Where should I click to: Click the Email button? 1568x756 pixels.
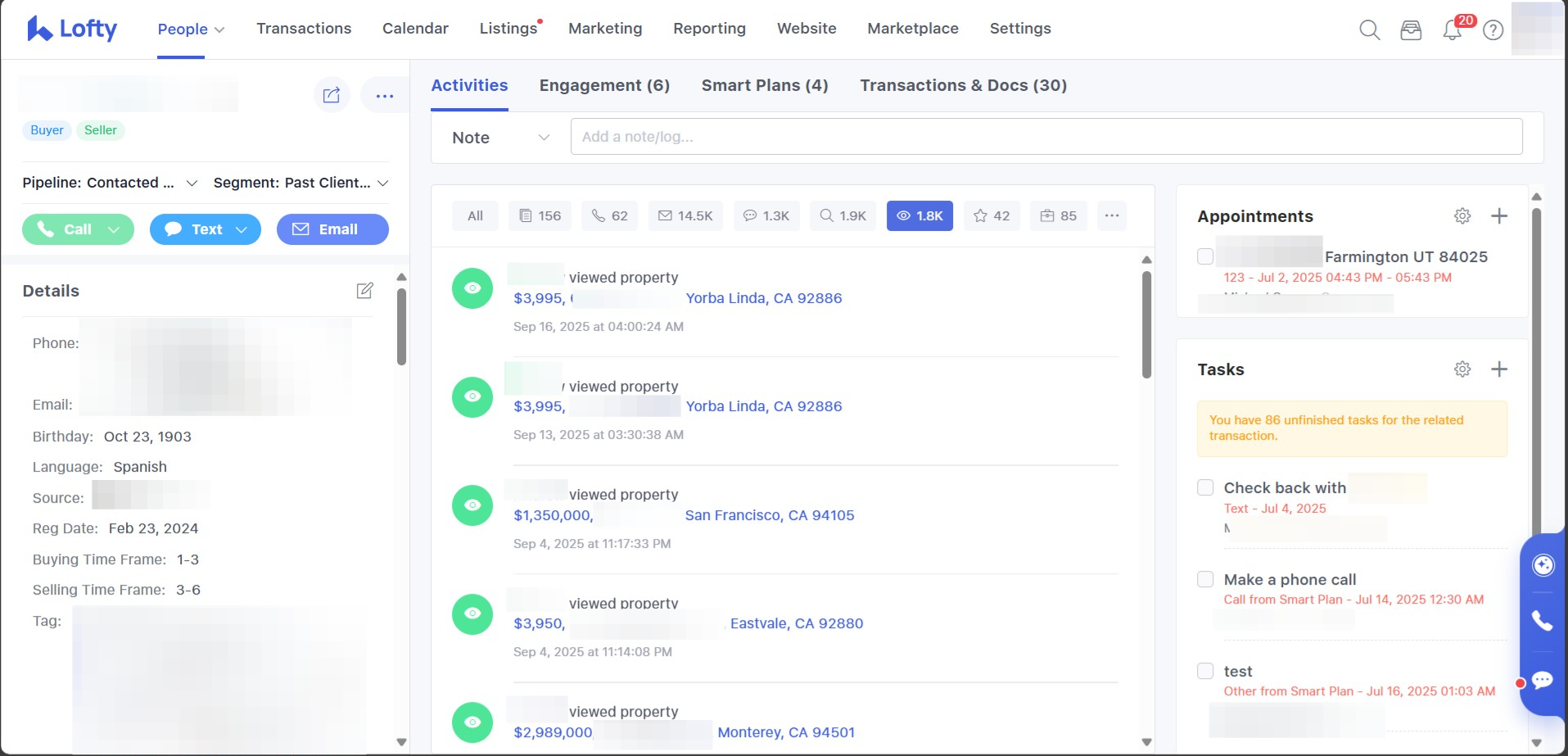332,229
